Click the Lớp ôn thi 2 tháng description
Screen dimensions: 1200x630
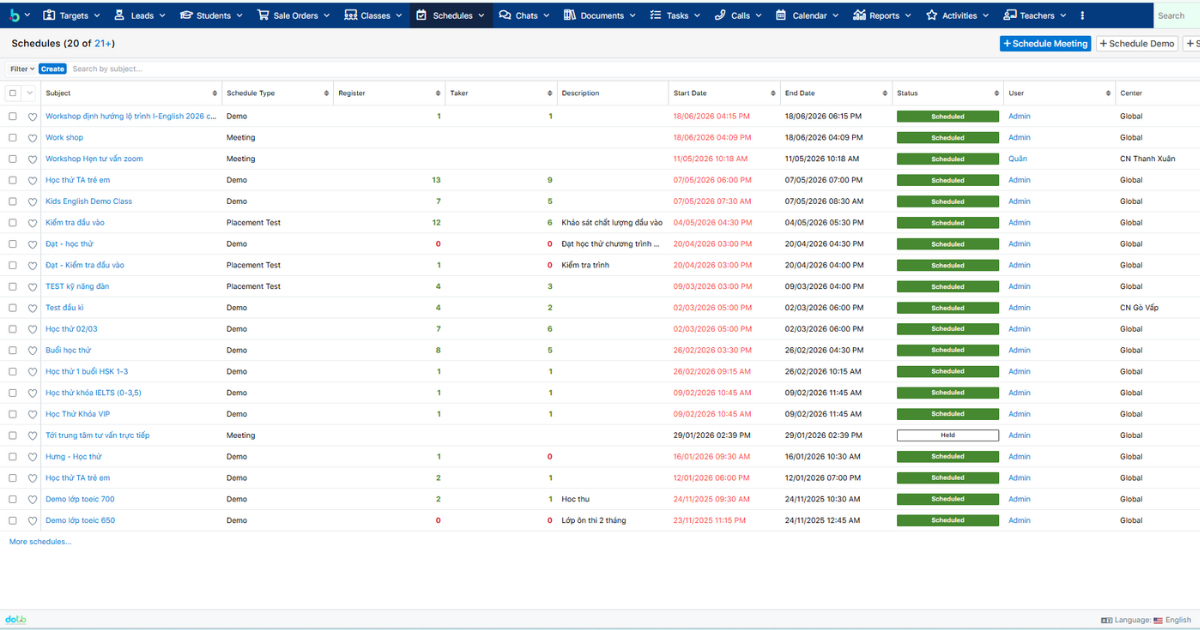point(594,520)
